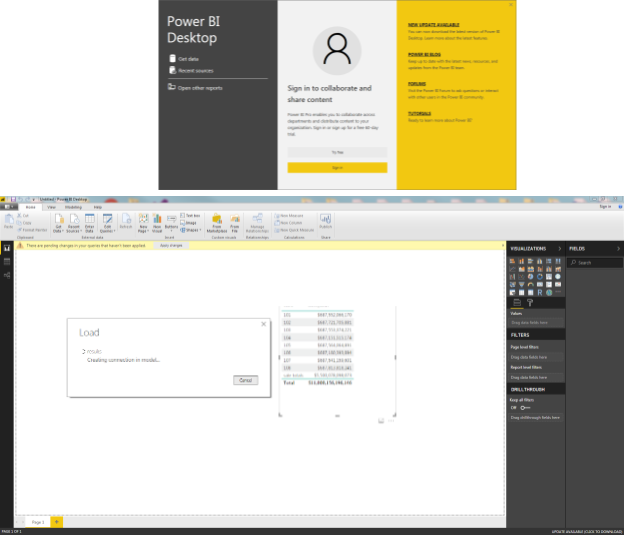Open the Power BI Blog link

(424, 54)
